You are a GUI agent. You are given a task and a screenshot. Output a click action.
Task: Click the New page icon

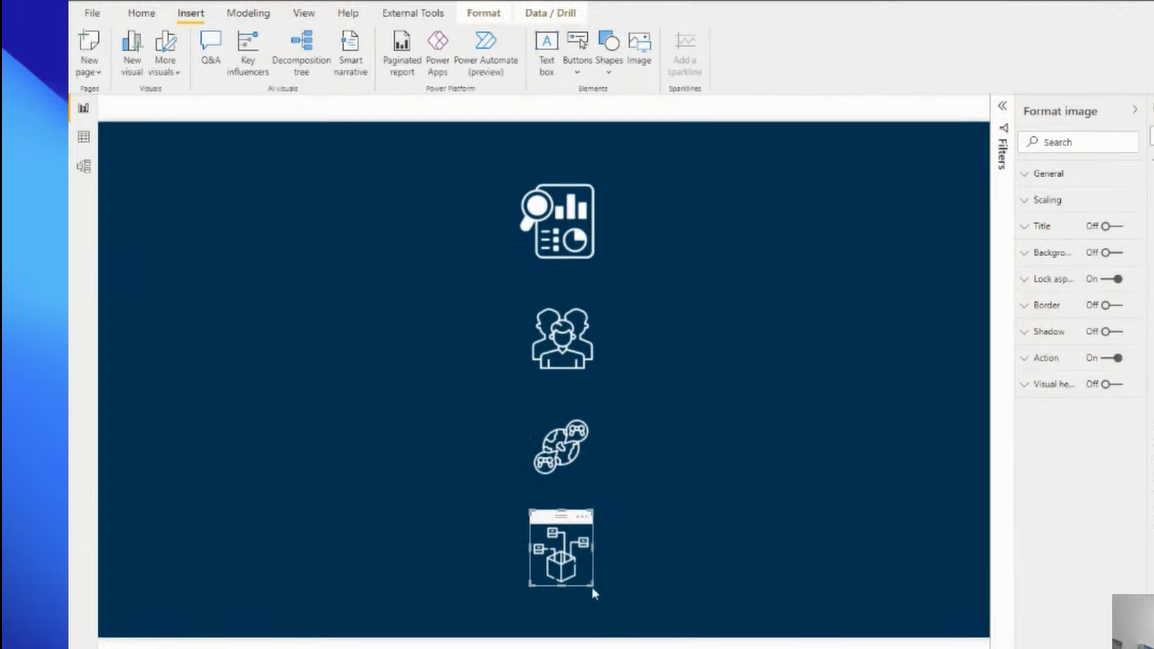coord(89,53)
